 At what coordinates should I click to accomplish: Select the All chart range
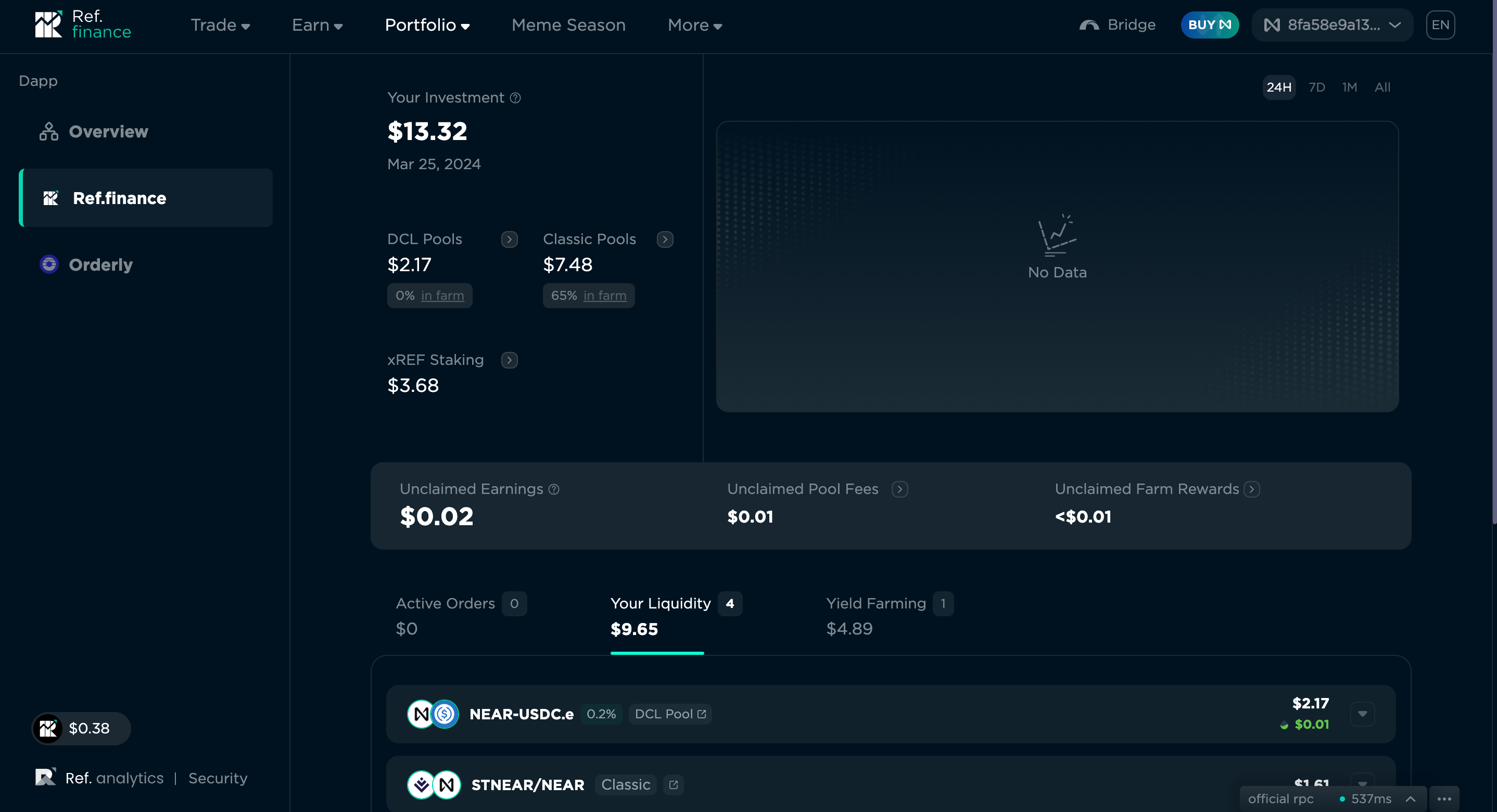(1382, 87)
